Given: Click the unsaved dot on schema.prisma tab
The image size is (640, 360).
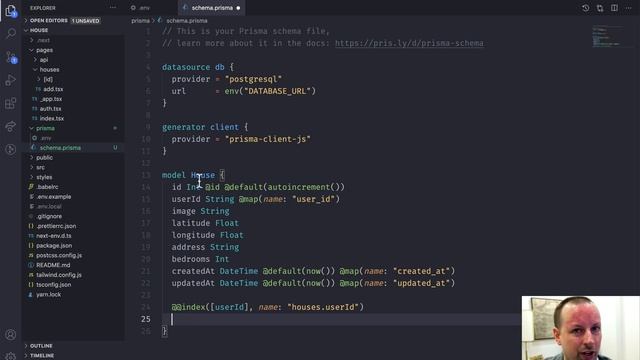Looking at the screenshot, I should pos(238,8).
